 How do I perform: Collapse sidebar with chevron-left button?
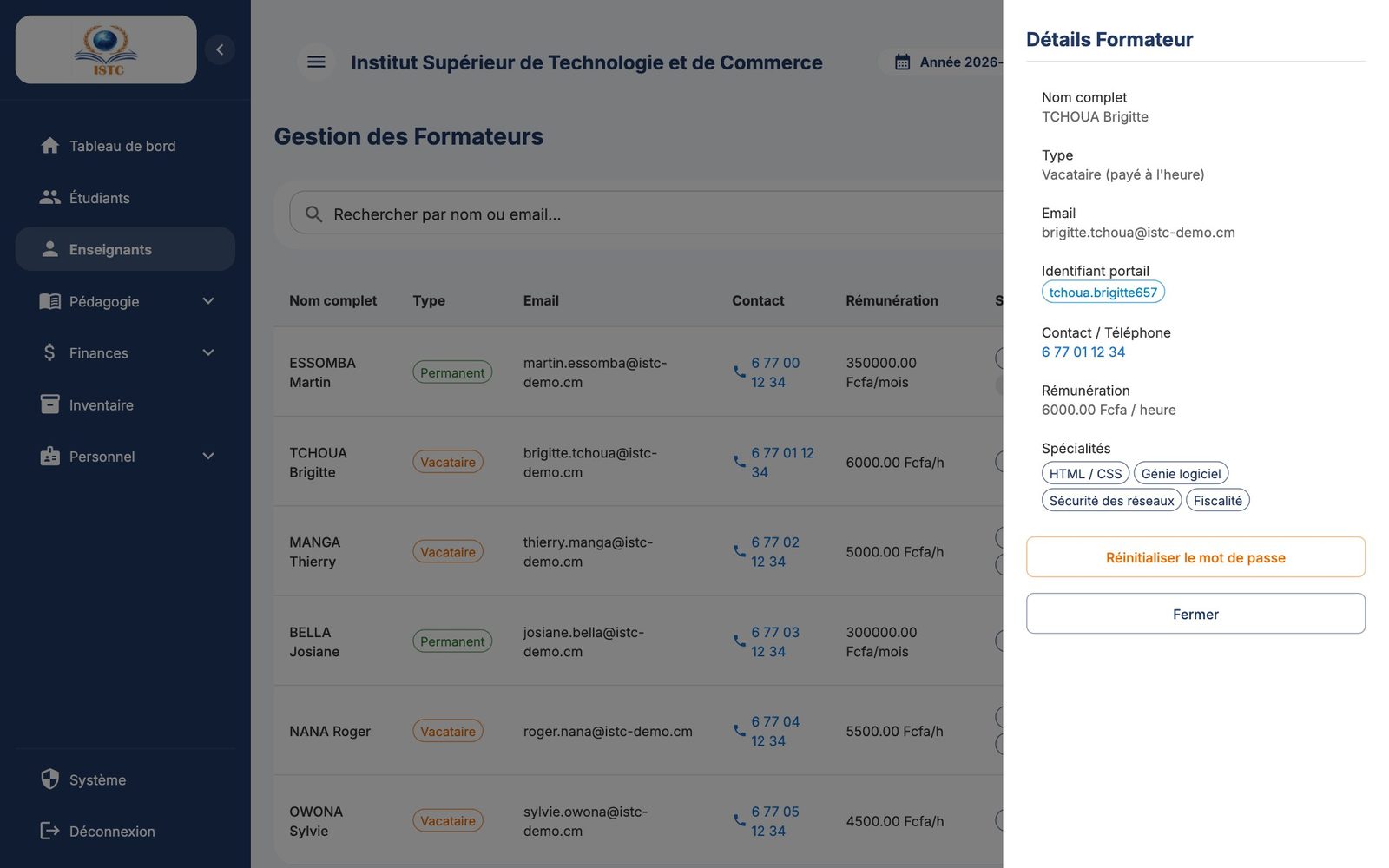pos(220,49)
